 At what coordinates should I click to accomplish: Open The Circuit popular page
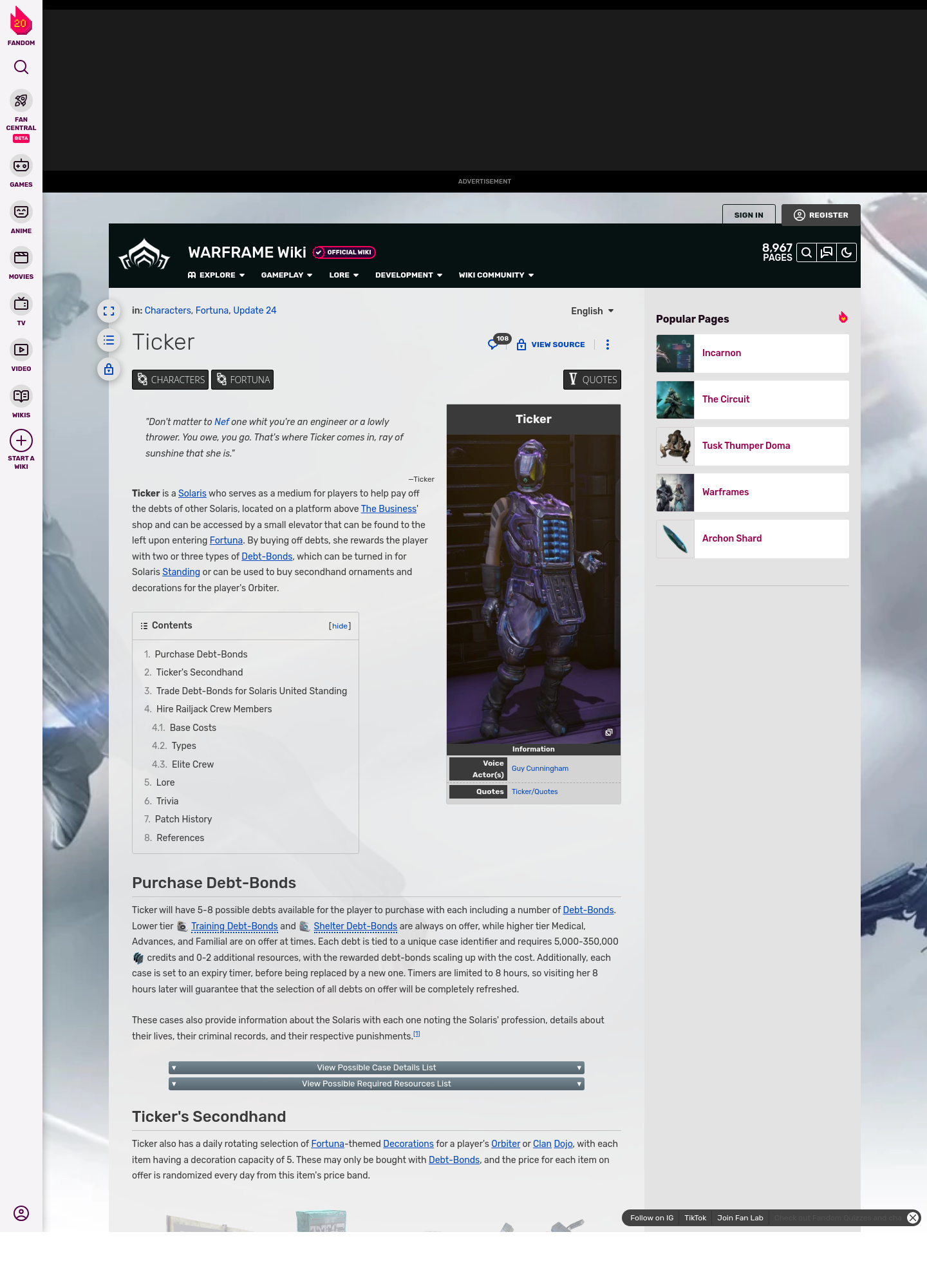753,400
